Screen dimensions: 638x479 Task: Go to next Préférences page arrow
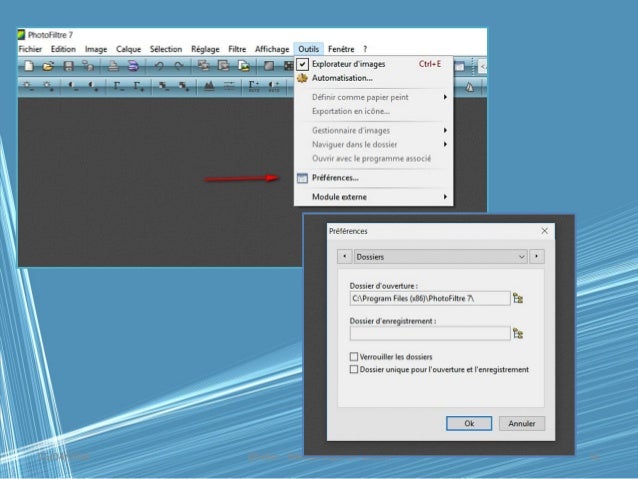[x=537, y=256]
